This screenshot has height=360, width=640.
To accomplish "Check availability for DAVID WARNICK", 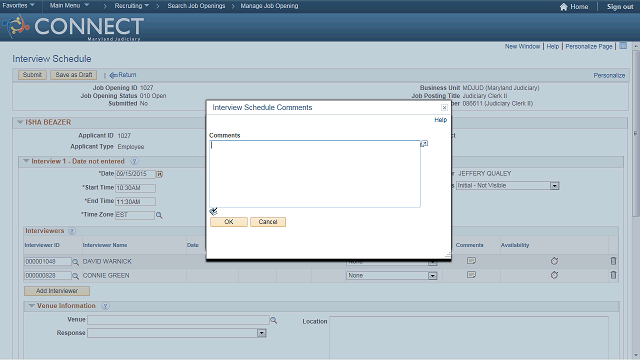I will pyautogui.click(x=554, y=261).
